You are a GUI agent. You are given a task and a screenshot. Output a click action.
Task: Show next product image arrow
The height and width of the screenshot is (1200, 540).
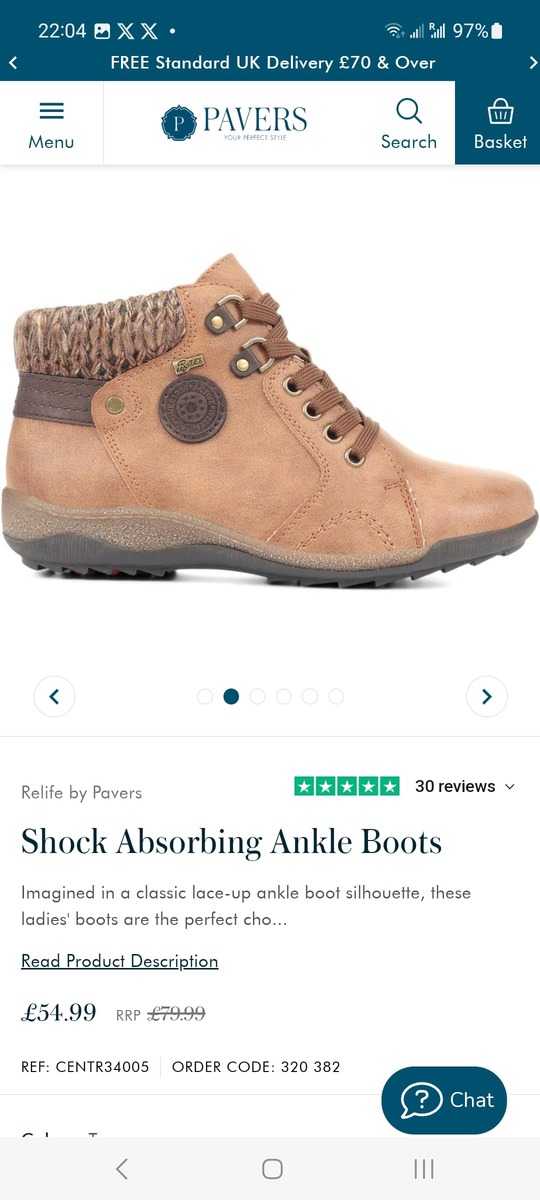pyautogui.click(x=487, y=696)
